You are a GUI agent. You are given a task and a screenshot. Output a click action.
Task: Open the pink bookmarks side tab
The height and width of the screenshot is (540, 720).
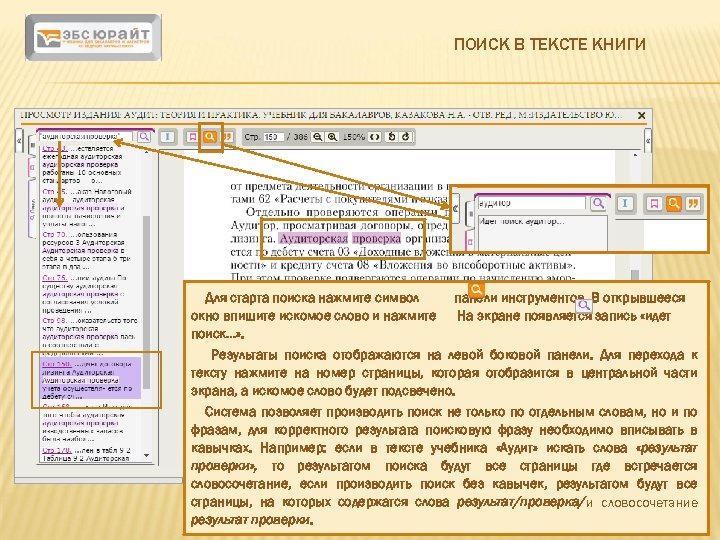point(32,167)
